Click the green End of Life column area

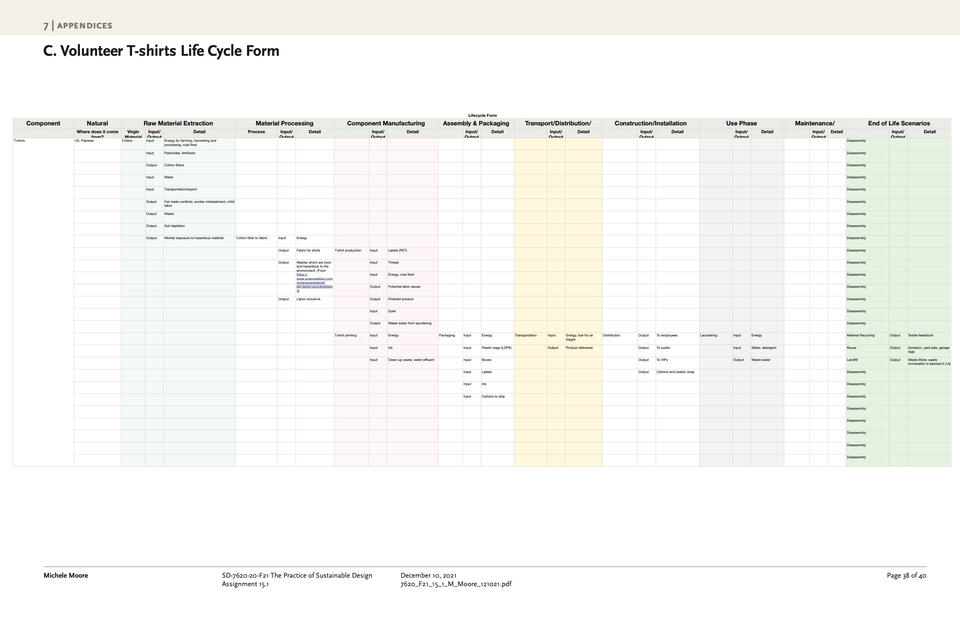pyautogui.click(x=898, y=302)
